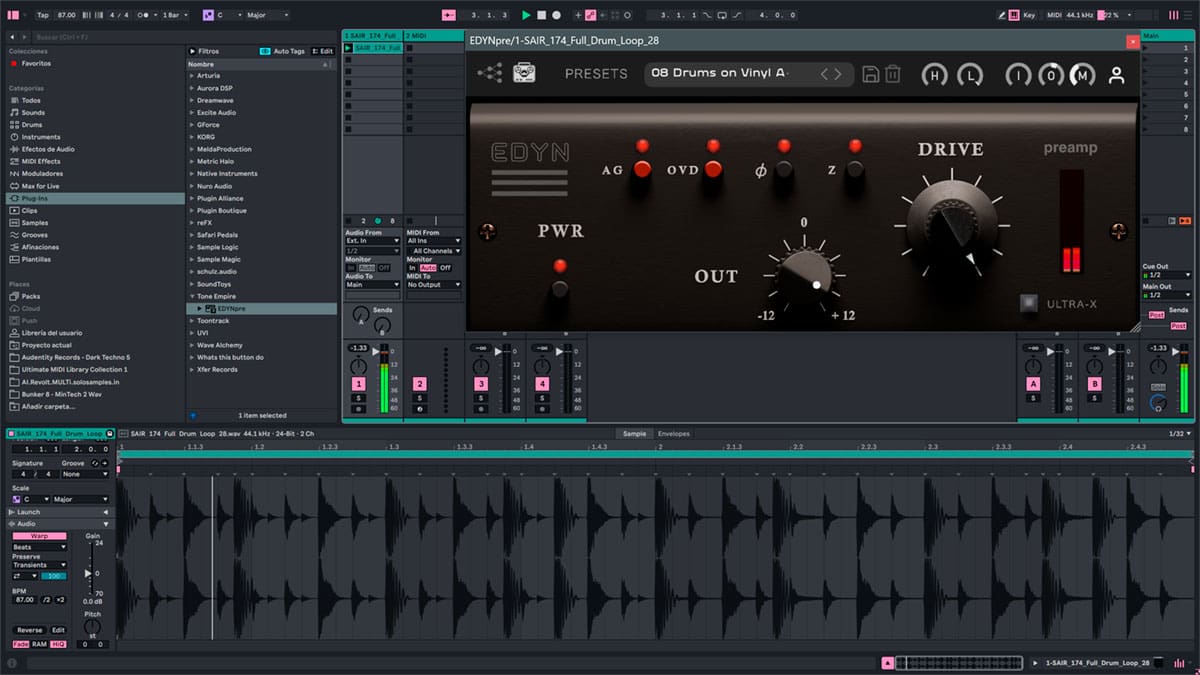Start playback with the transport Play button
Viewport: 1200px width, 675px height.
[526, 15]
